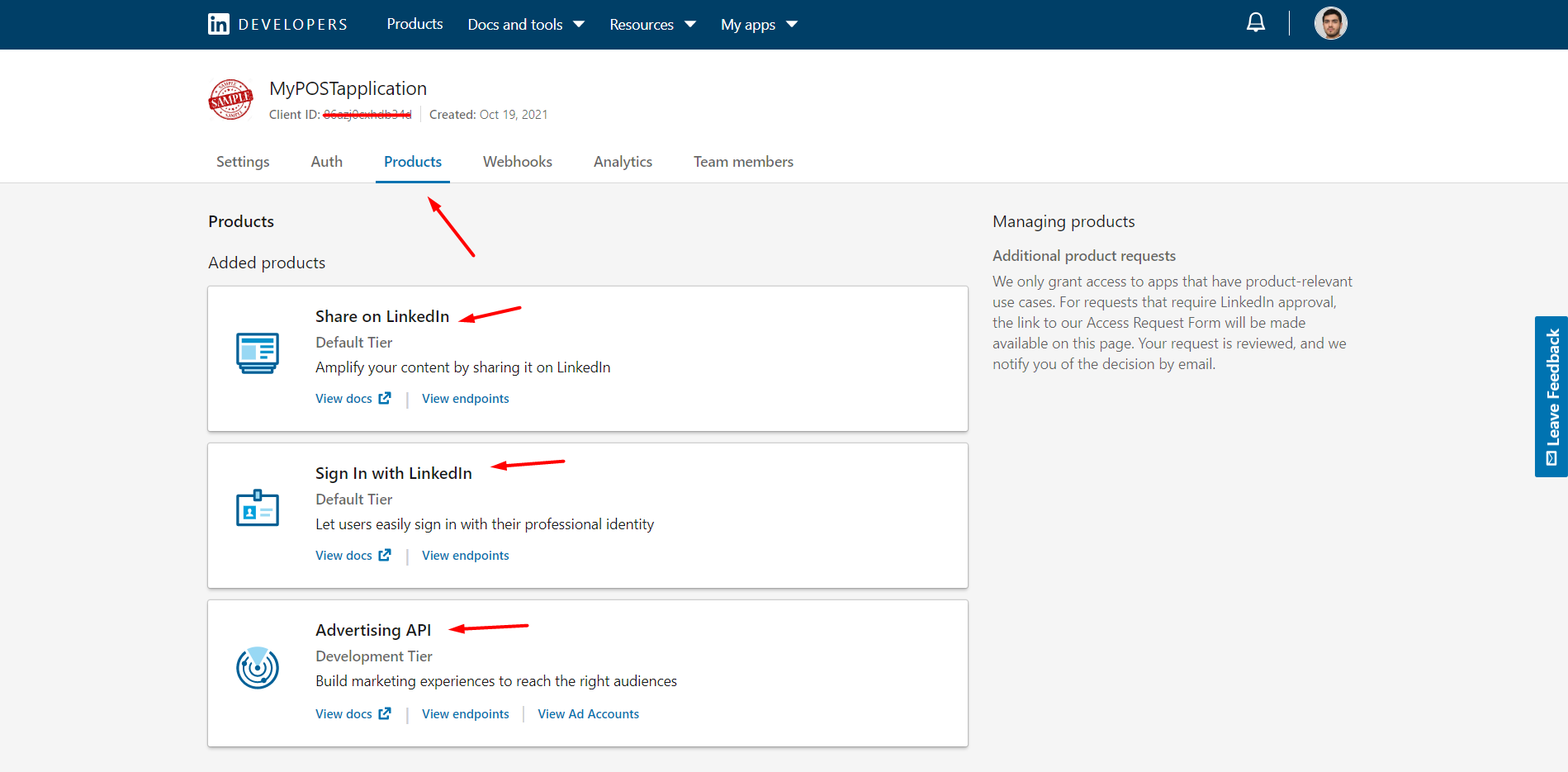Click the LinkedIn Developers logo
Image resolution: width=1568 pixels, height=772 pixels.
click(x=277, y=24)
